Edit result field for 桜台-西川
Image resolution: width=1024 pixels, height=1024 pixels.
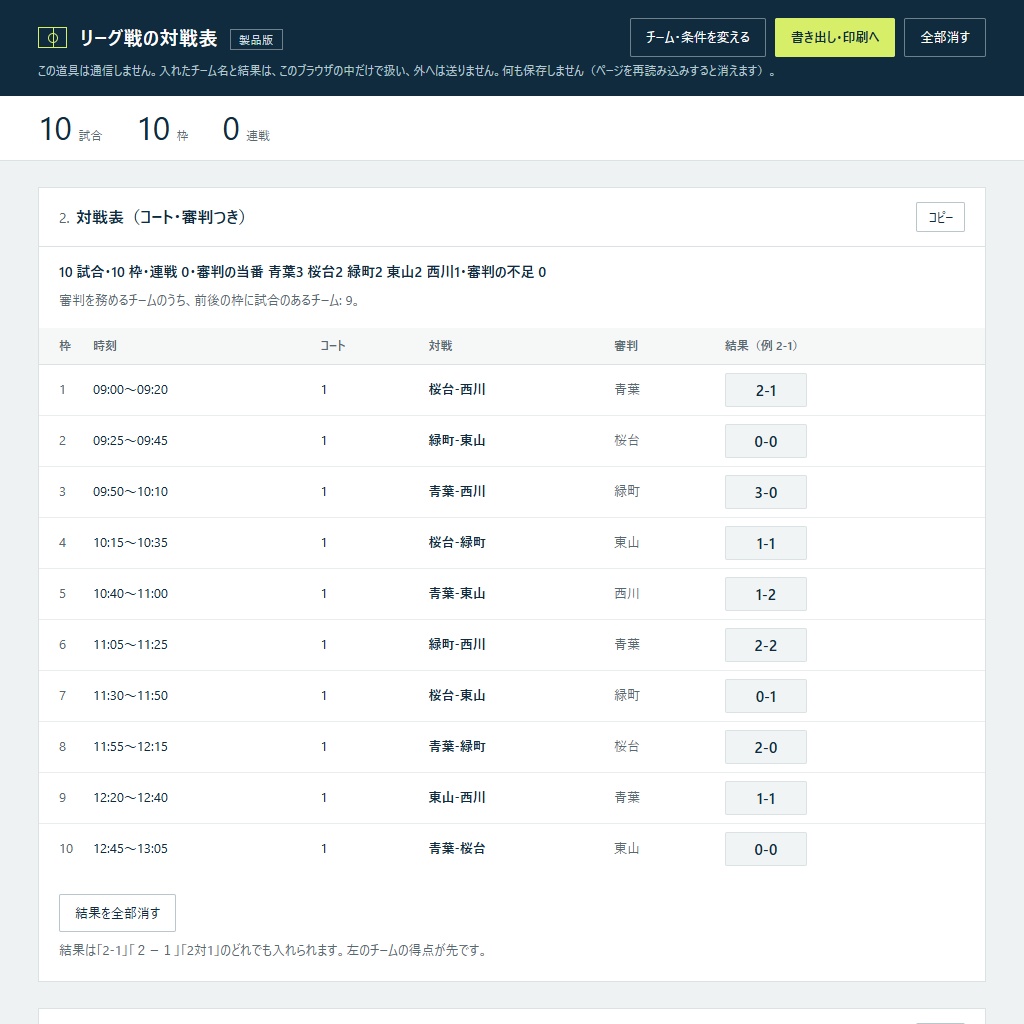[765, 390]
